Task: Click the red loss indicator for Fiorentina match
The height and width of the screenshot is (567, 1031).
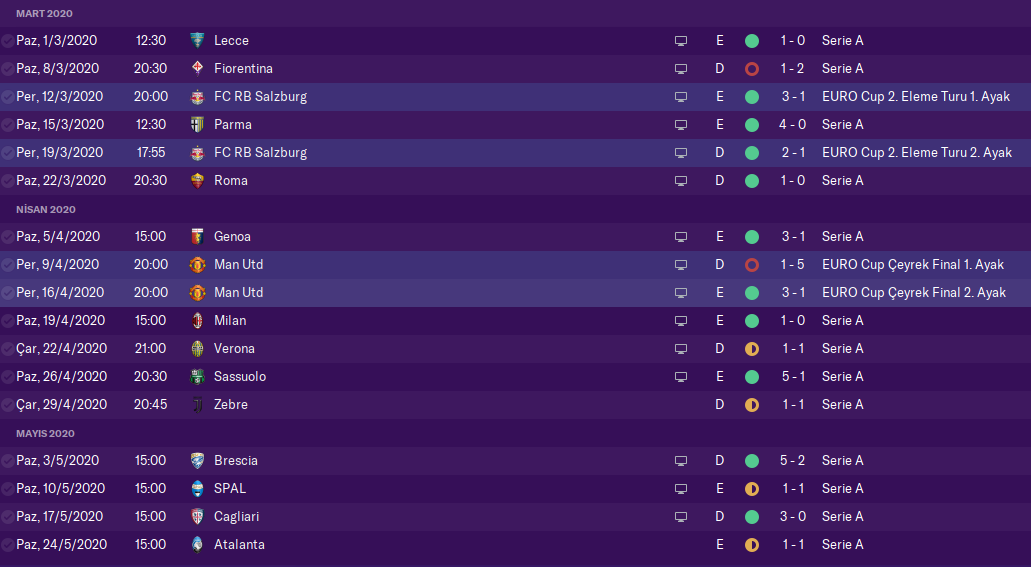Action: coord(752,69)
